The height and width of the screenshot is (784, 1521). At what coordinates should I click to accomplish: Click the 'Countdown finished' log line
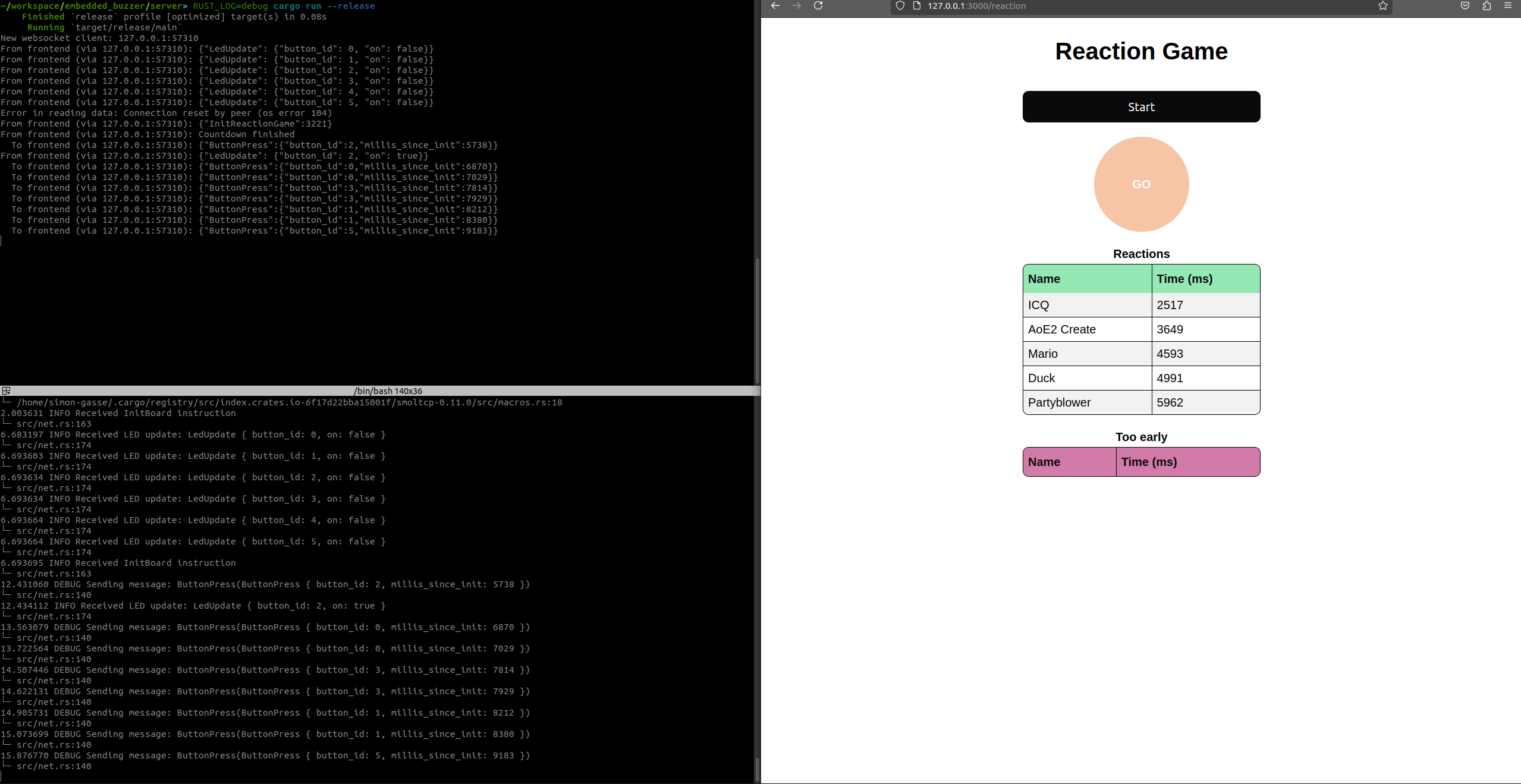coord(147,134)
